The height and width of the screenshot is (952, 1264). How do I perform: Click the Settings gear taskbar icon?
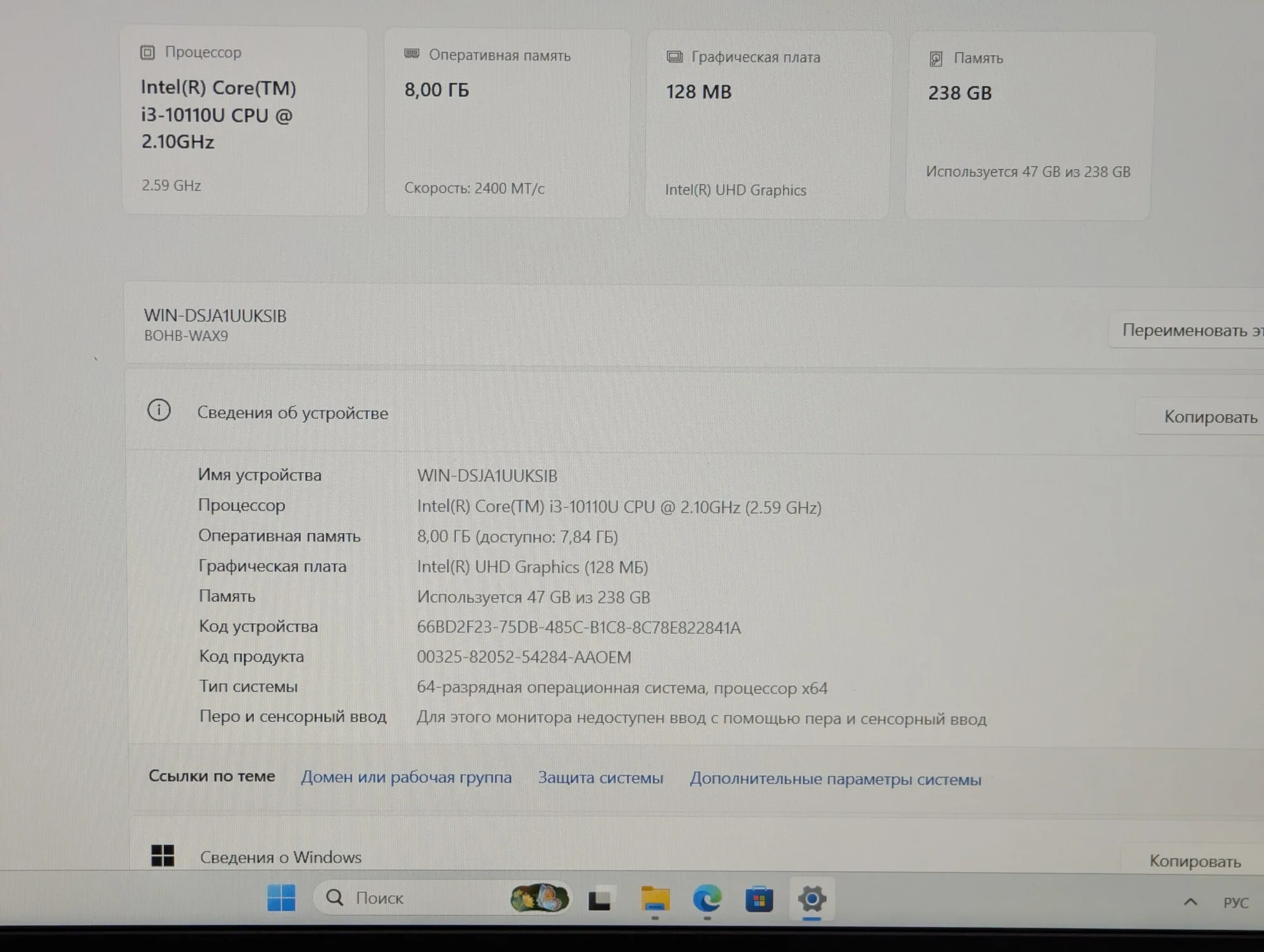pos(812,899)
